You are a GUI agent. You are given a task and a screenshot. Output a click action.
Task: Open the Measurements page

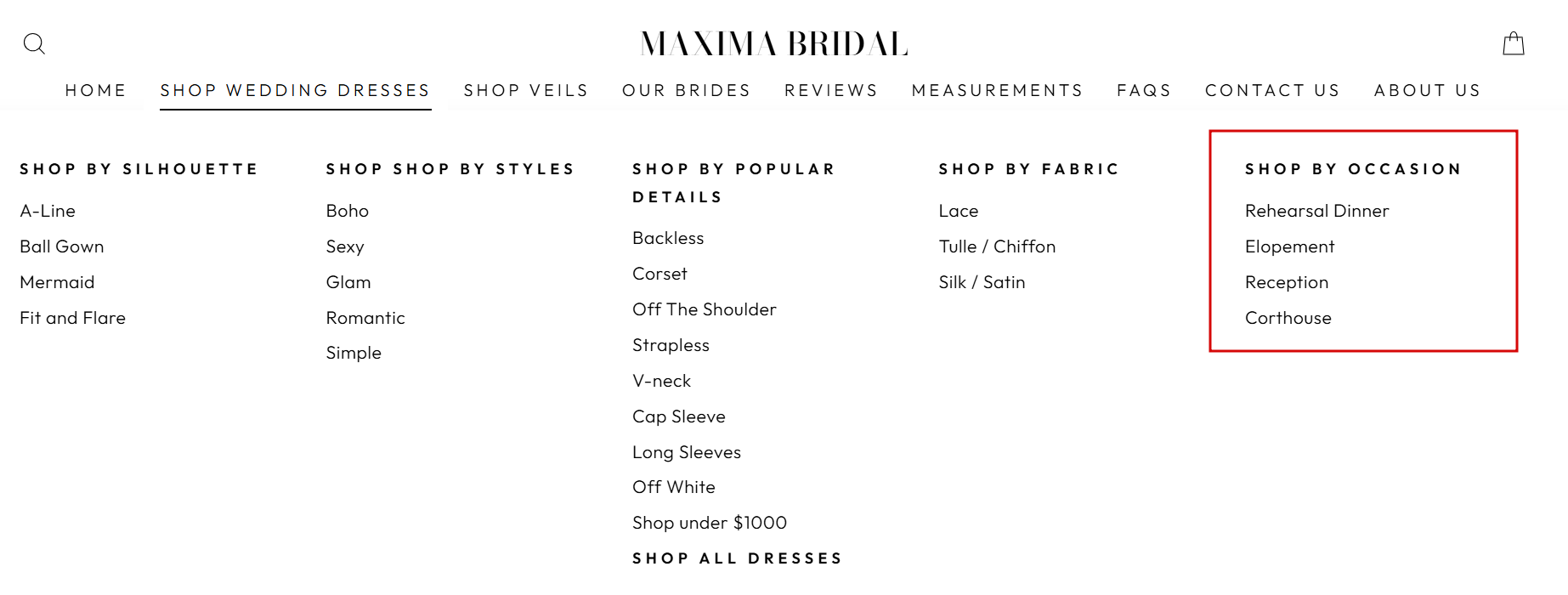coord(997,90)
